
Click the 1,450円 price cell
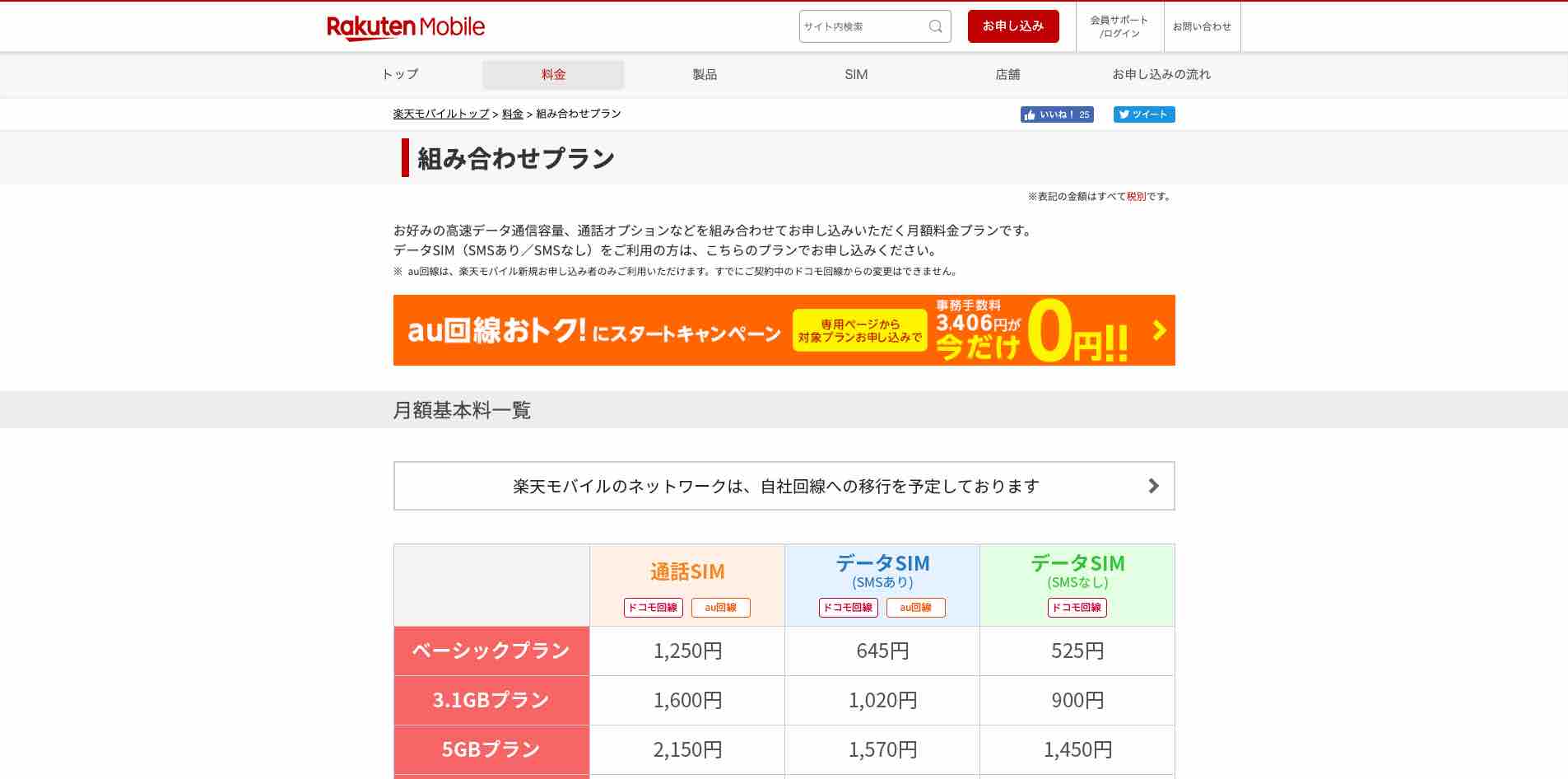point(1077,749)
